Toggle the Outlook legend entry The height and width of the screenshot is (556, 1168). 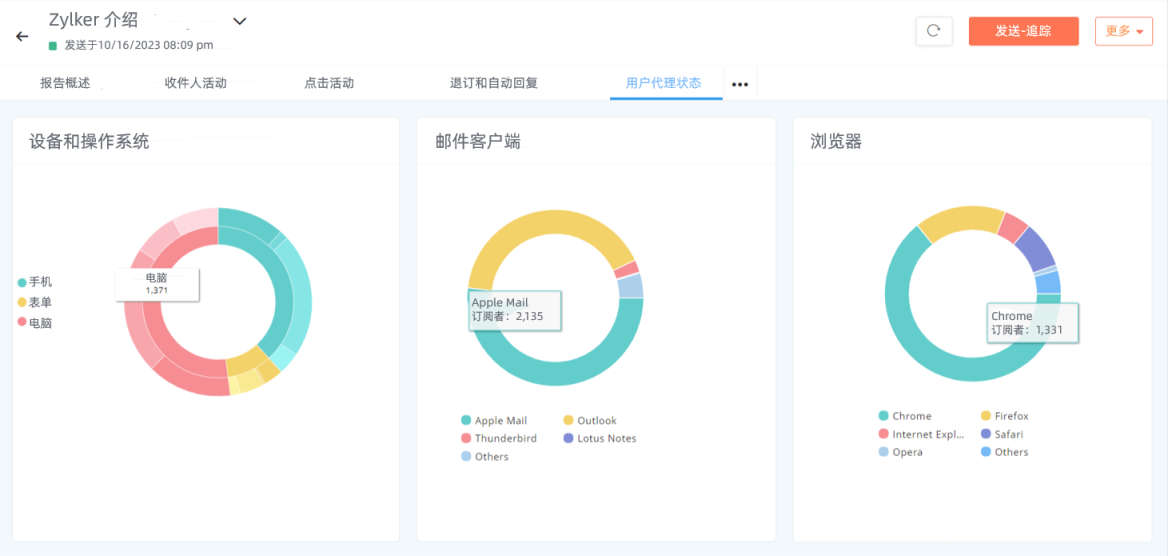[x=590, y=420]
